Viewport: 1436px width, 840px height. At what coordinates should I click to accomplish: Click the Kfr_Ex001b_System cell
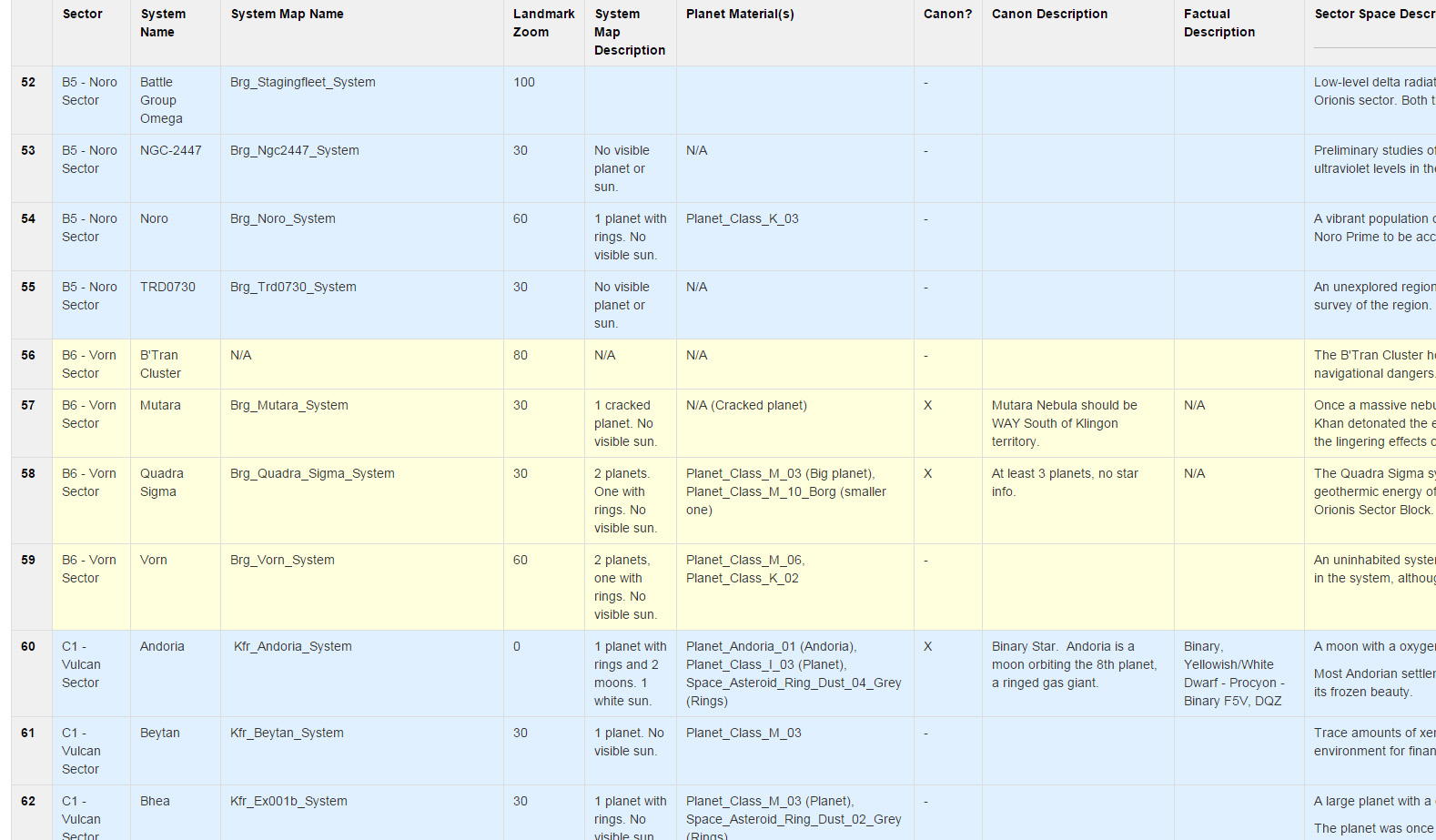point(362,813)
